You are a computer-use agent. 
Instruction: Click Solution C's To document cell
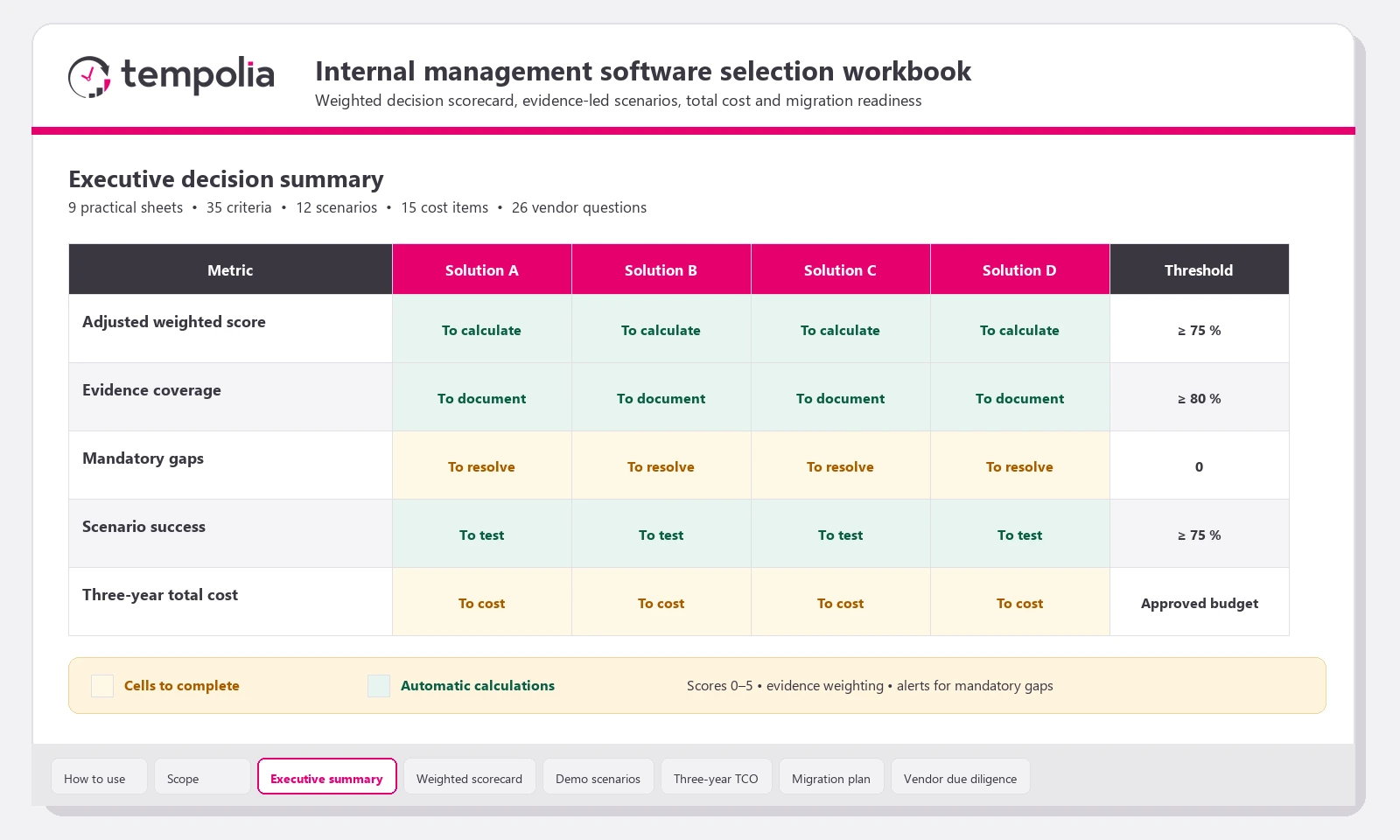click(x=841, y=397)
